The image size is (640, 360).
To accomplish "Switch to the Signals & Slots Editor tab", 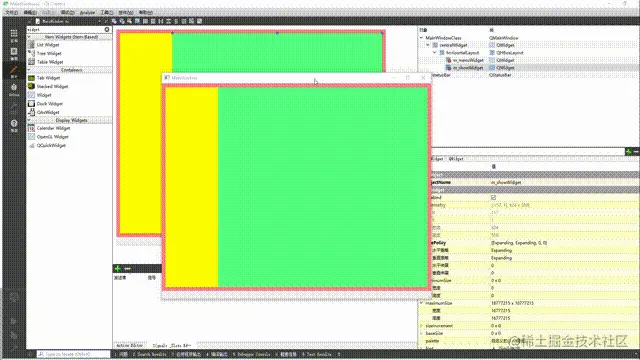I will point(172,345).
